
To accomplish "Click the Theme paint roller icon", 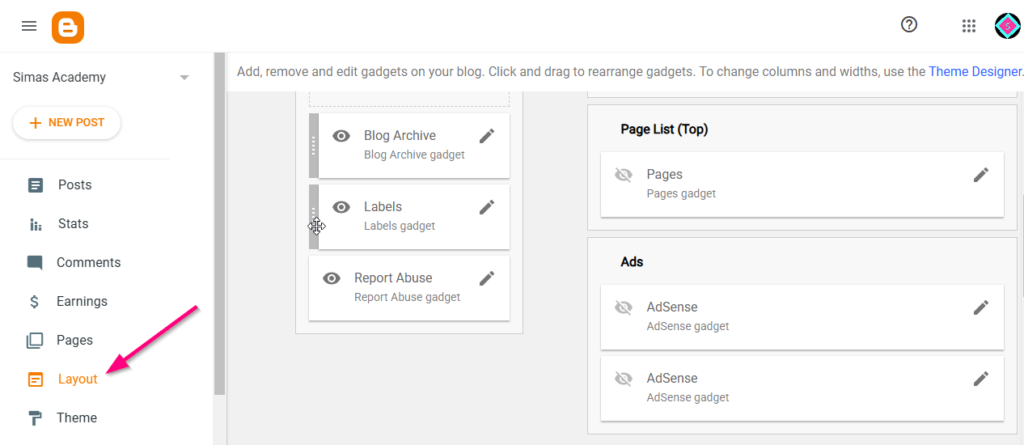I will 35,418.
